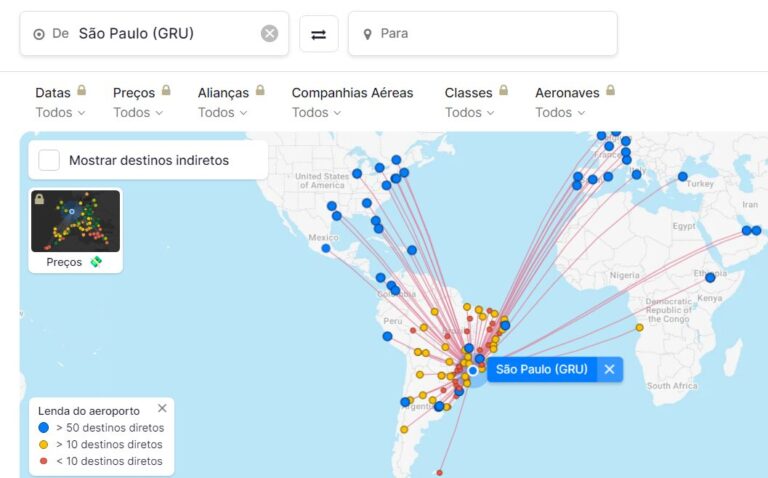Image resolution: width=768 pixels, height=478 pixels.
Task: Open the Classes filter dropdown
Action: pos(469,113)
